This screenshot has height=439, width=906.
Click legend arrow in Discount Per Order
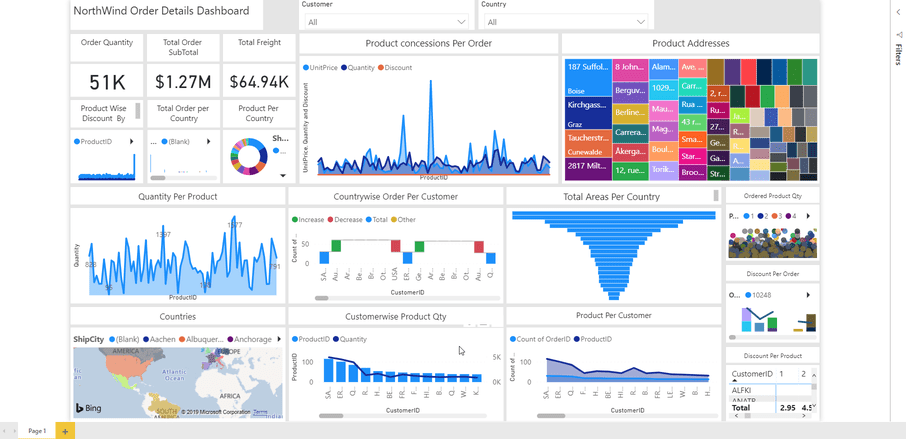click(808, 295)
